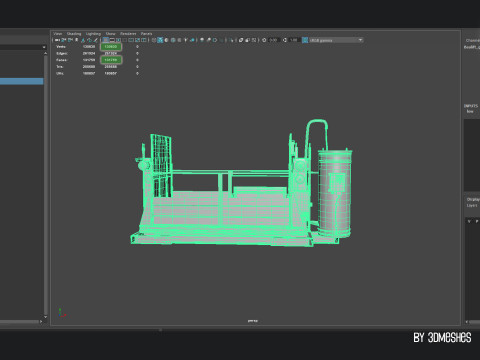This screenshot has width=480, height=360.
Task: Open the View menu in viewport panel
Action: [x=58, y=34]
